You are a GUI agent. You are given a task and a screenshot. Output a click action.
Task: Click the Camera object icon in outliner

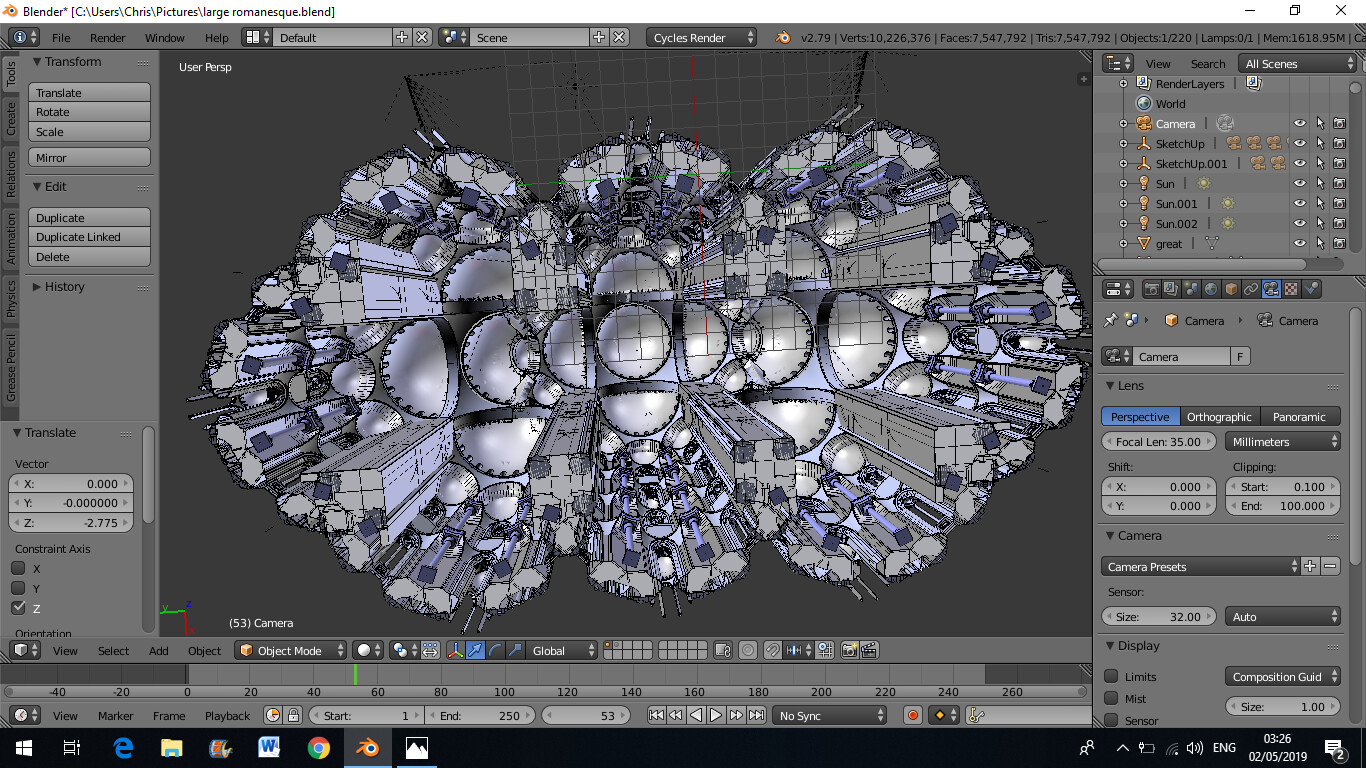click(1144, 124)
